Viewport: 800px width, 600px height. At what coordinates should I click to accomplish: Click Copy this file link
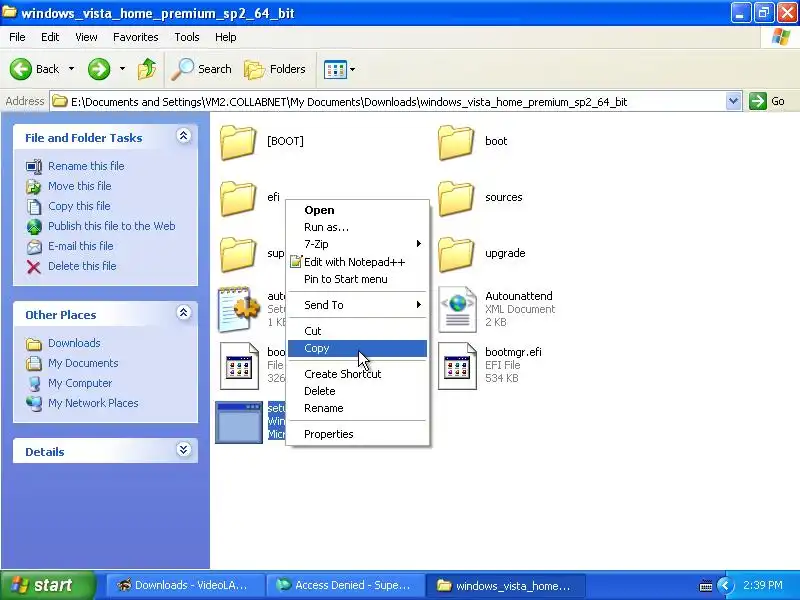[x=79, y=206]
